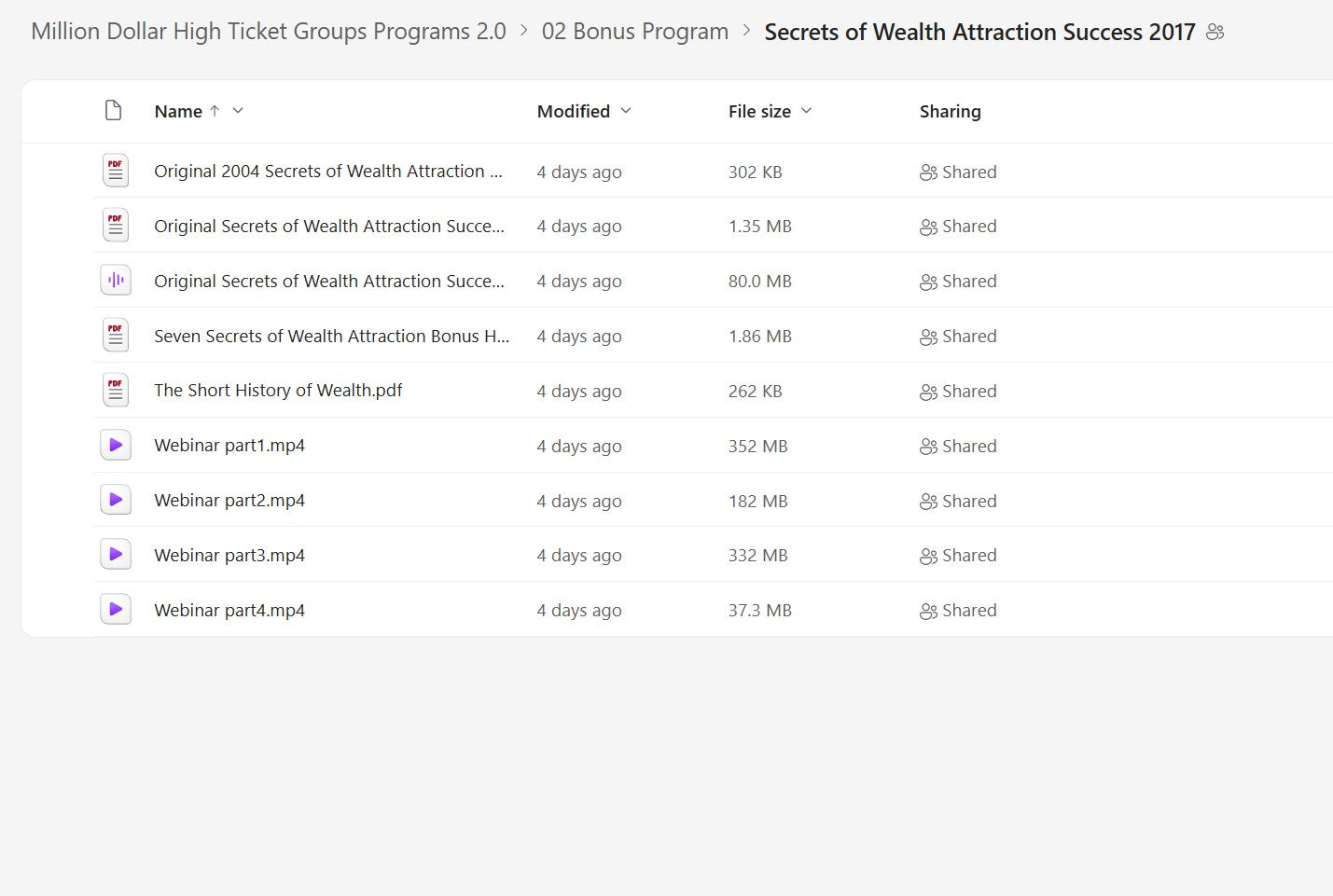Image resolution: width=1333 pixels, height=896 pixels.
Task: Click the audio waveform icon for Original Secrets audio
Action: click(115, 280)
